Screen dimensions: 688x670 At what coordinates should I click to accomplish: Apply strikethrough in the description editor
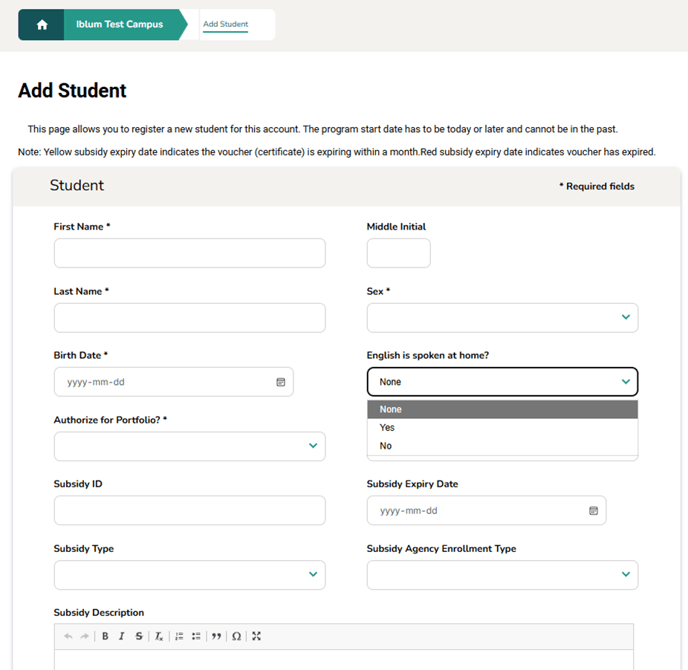point(139,636)
